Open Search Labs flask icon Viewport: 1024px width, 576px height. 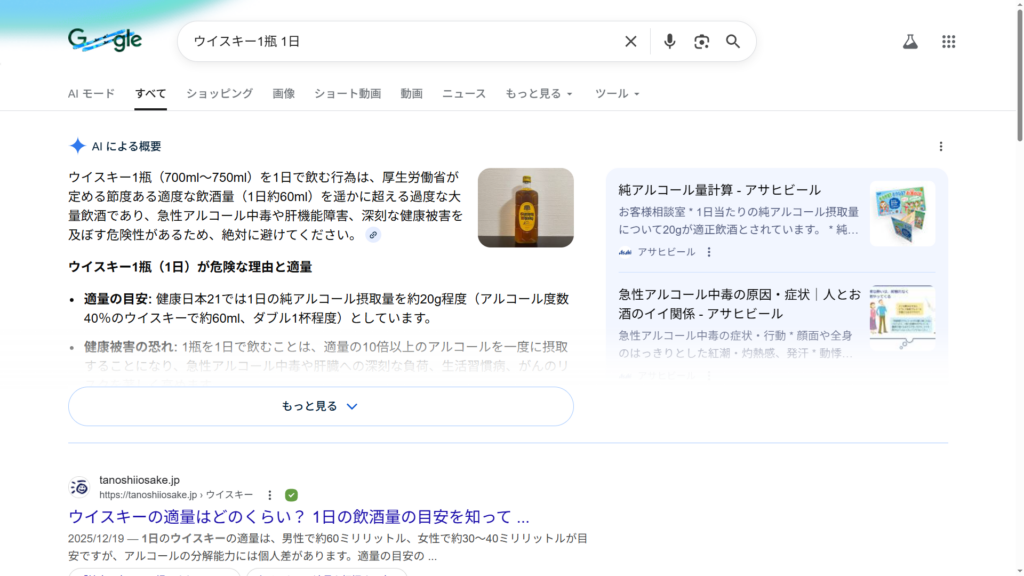(x=910, y=41)
